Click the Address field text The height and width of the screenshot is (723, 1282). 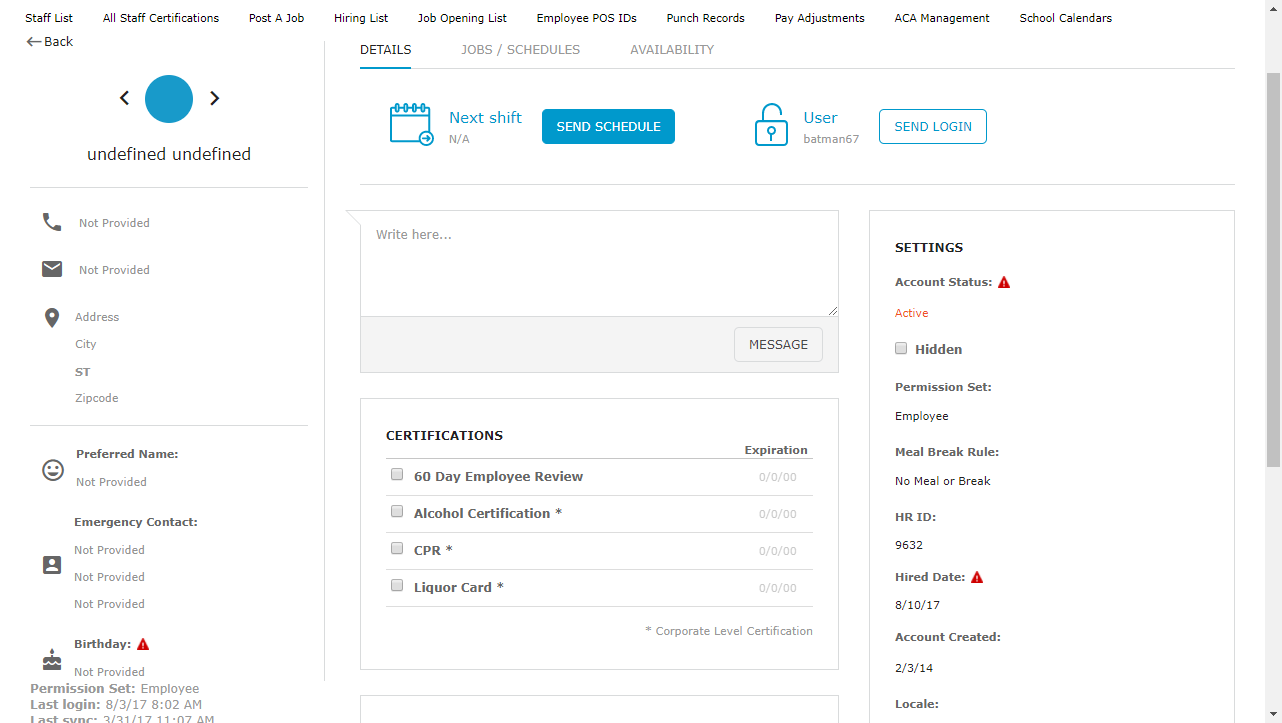[97, 317]
